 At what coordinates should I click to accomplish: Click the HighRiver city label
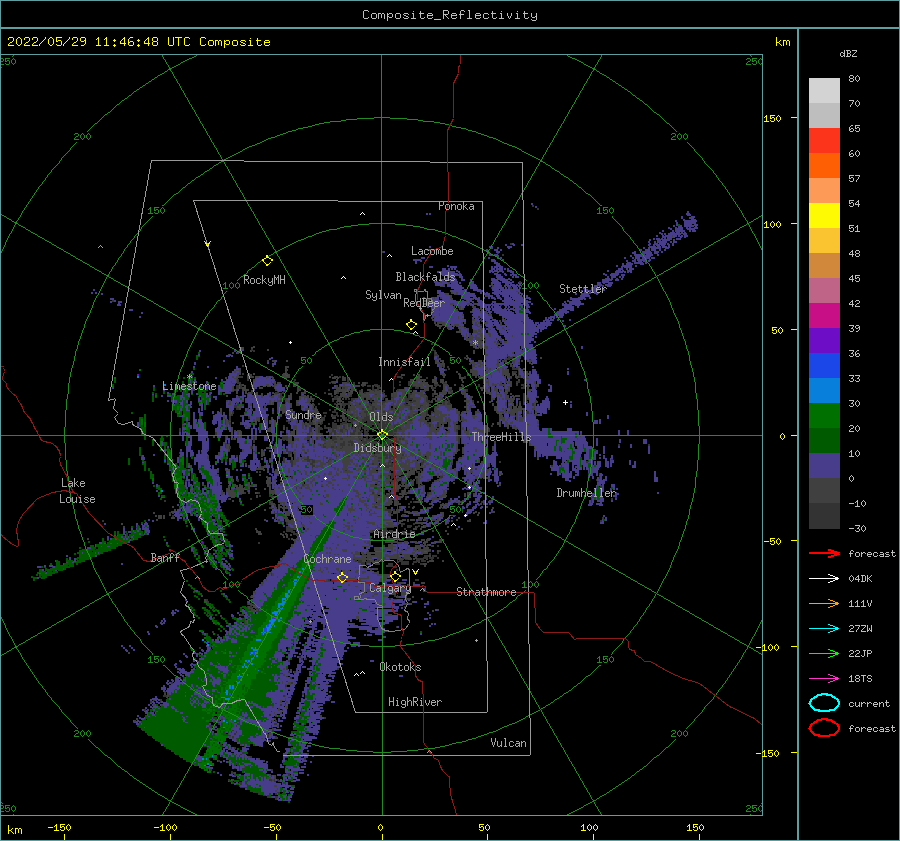[415, 702]
